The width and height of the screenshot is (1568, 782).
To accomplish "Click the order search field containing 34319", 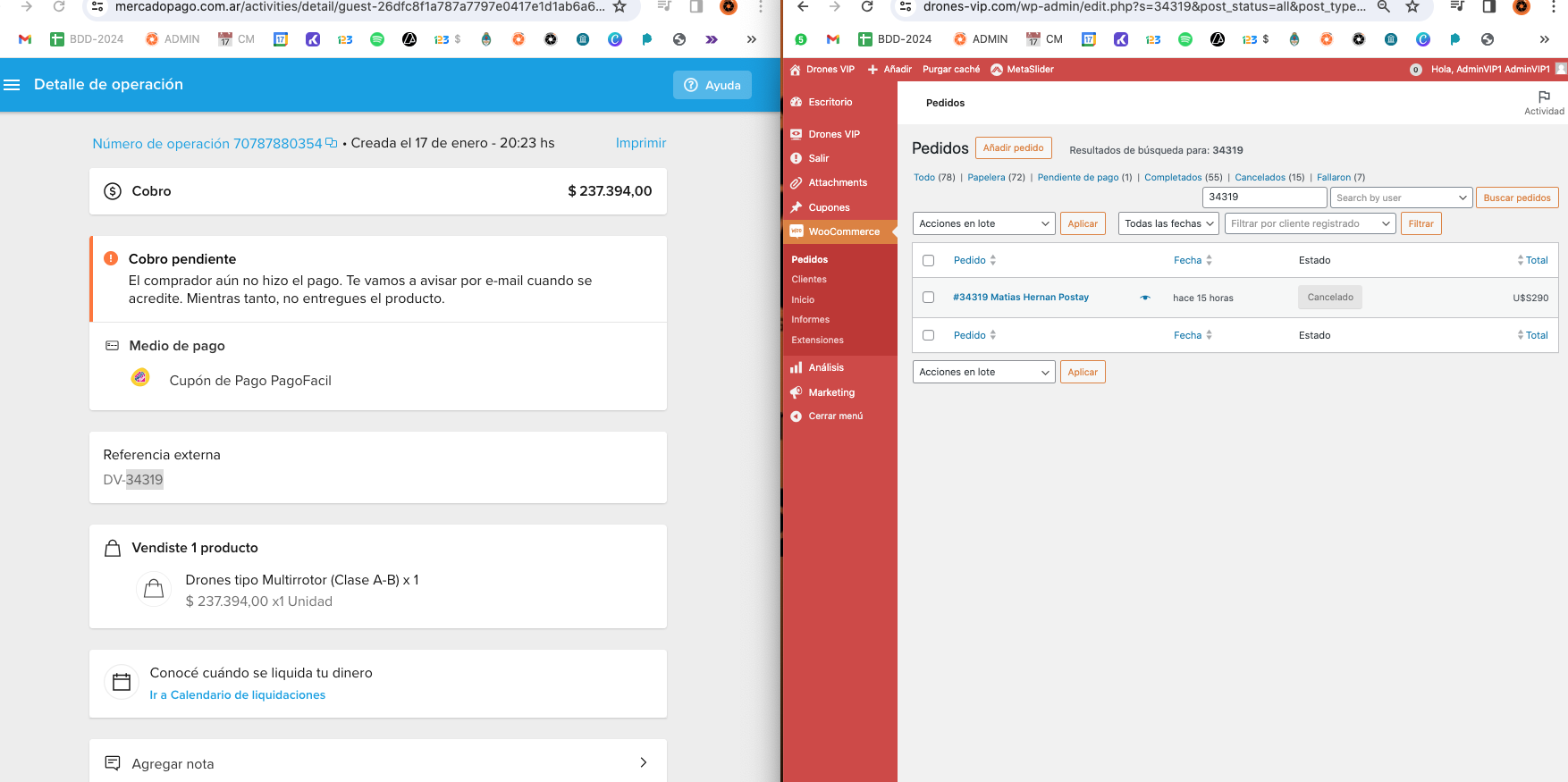I will (x=1263, y=198).
